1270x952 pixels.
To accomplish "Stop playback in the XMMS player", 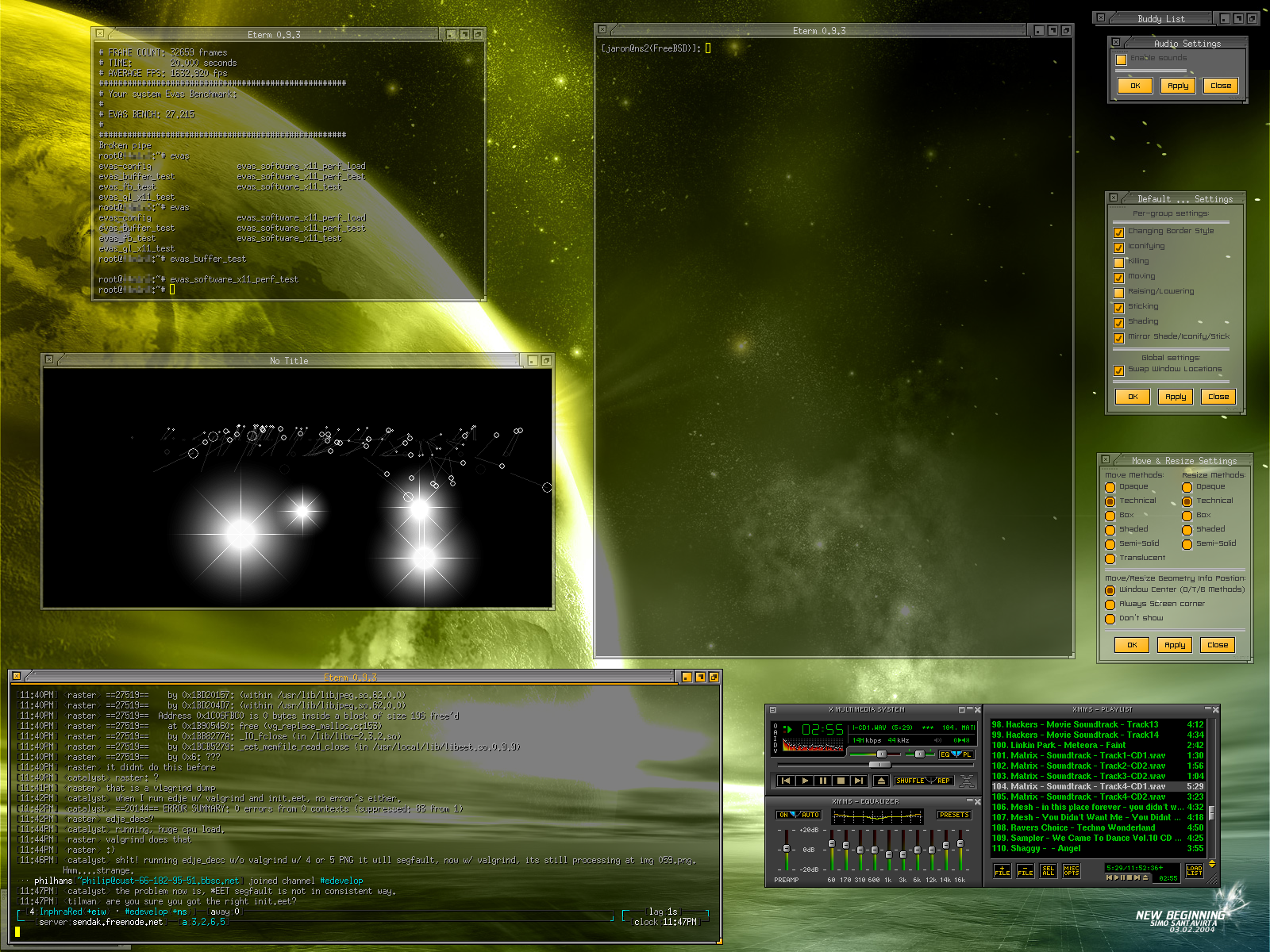I will (841, 781).
